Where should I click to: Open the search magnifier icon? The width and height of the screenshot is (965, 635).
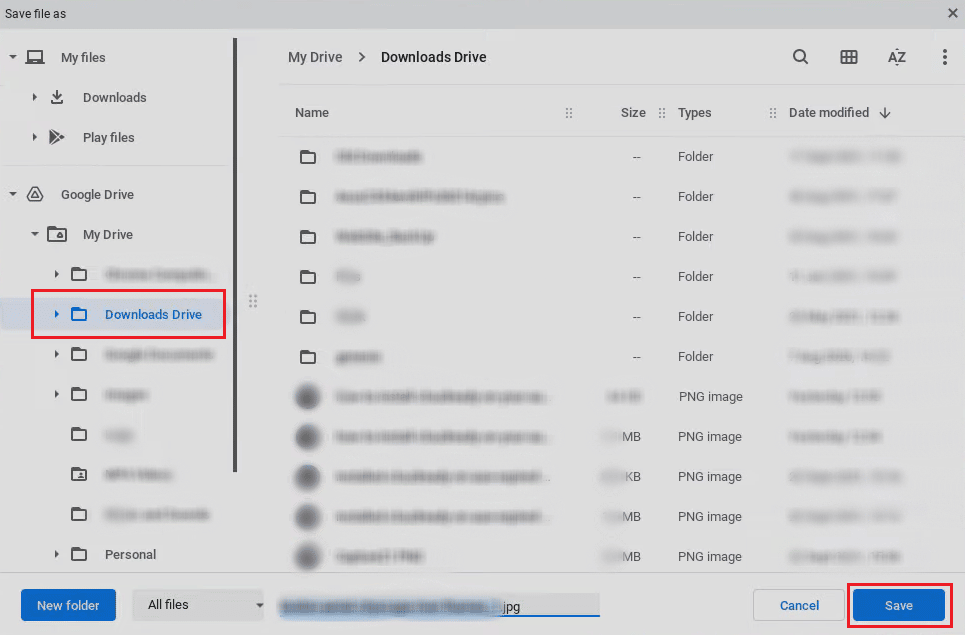(800, 57)
